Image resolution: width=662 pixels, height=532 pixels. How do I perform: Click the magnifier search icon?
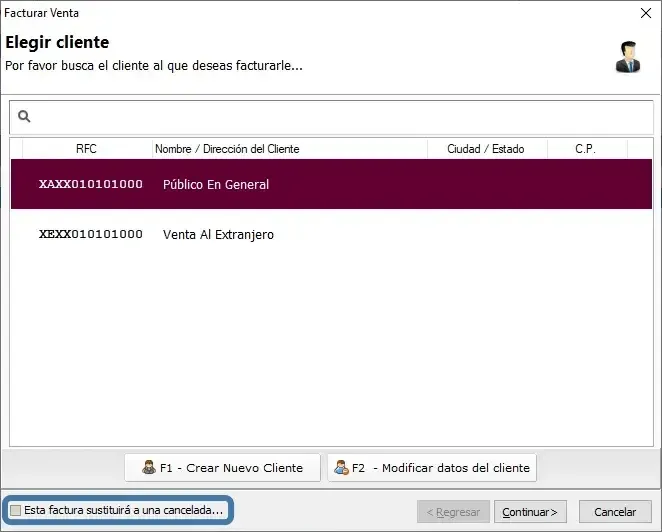tap(24, 116)
